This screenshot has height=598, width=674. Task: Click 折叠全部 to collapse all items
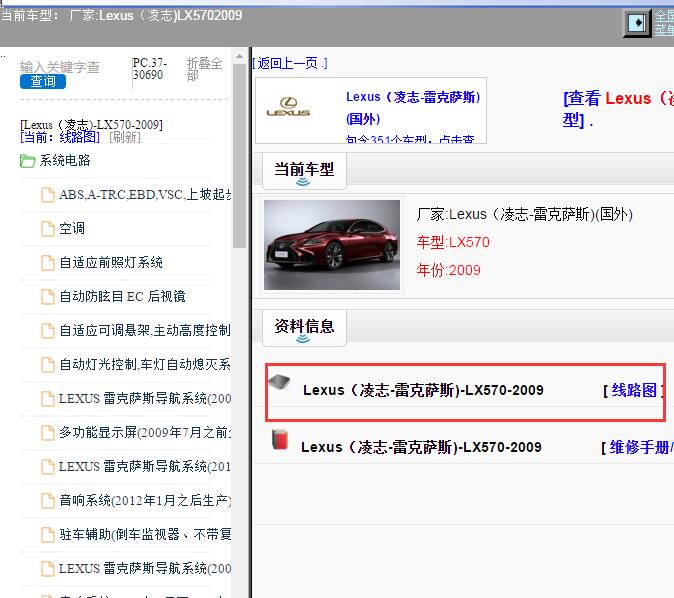coord(204,69)
